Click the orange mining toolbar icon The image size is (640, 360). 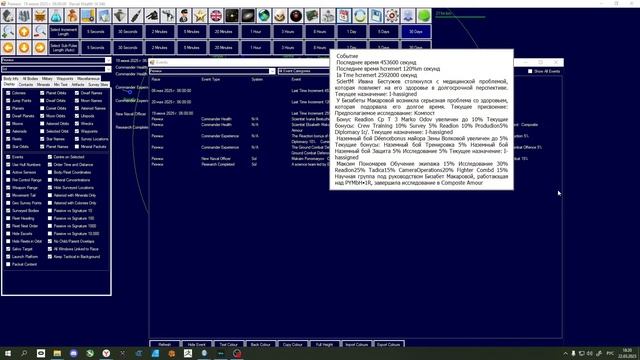point(40,16)
